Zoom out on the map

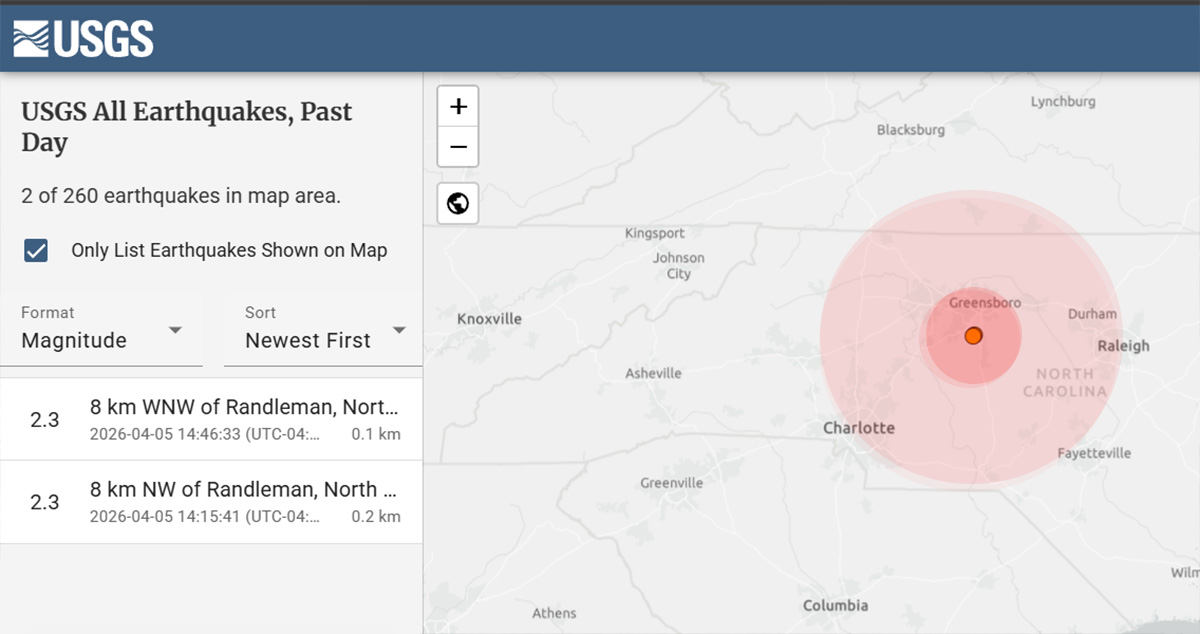[x=458, y=147]
